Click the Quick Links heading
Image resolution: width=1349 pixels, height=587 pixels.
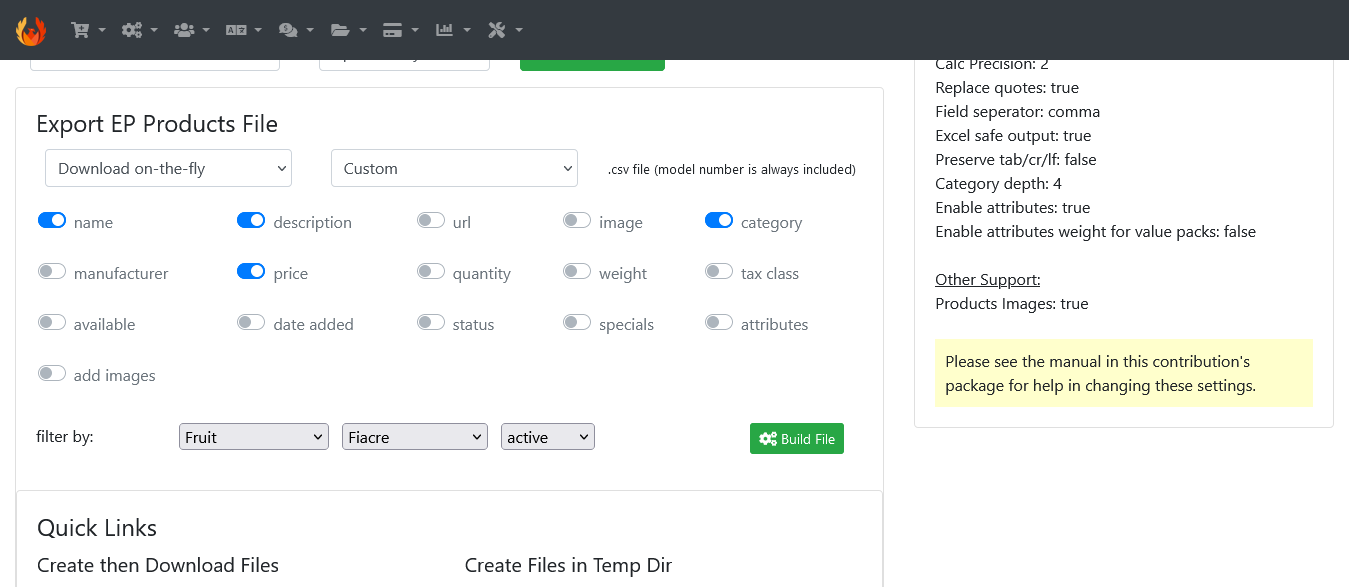(x=97, y=528)
